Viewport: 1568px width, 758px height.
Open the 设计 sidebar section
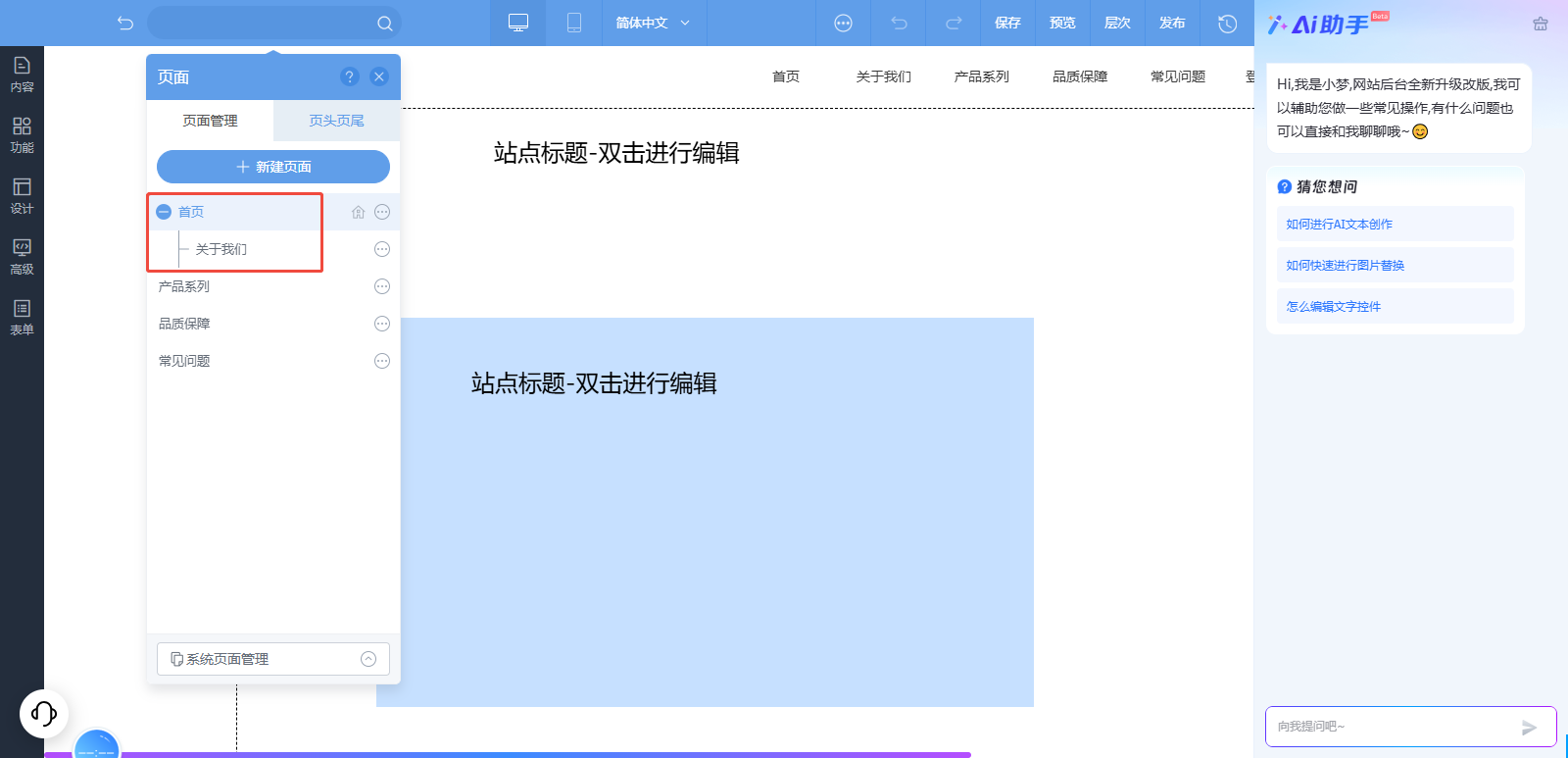pos(22,196)
